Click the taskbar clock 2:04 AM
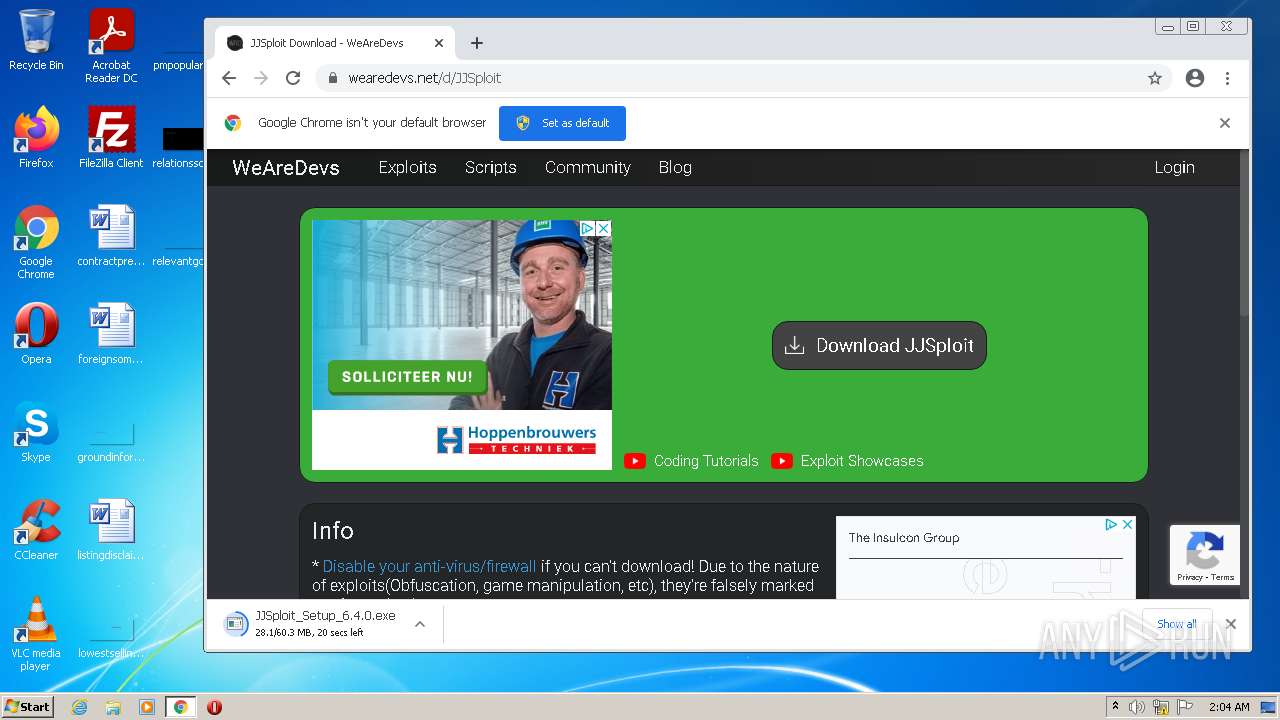Screen dimensions: 1280x720 [1228, 707]
